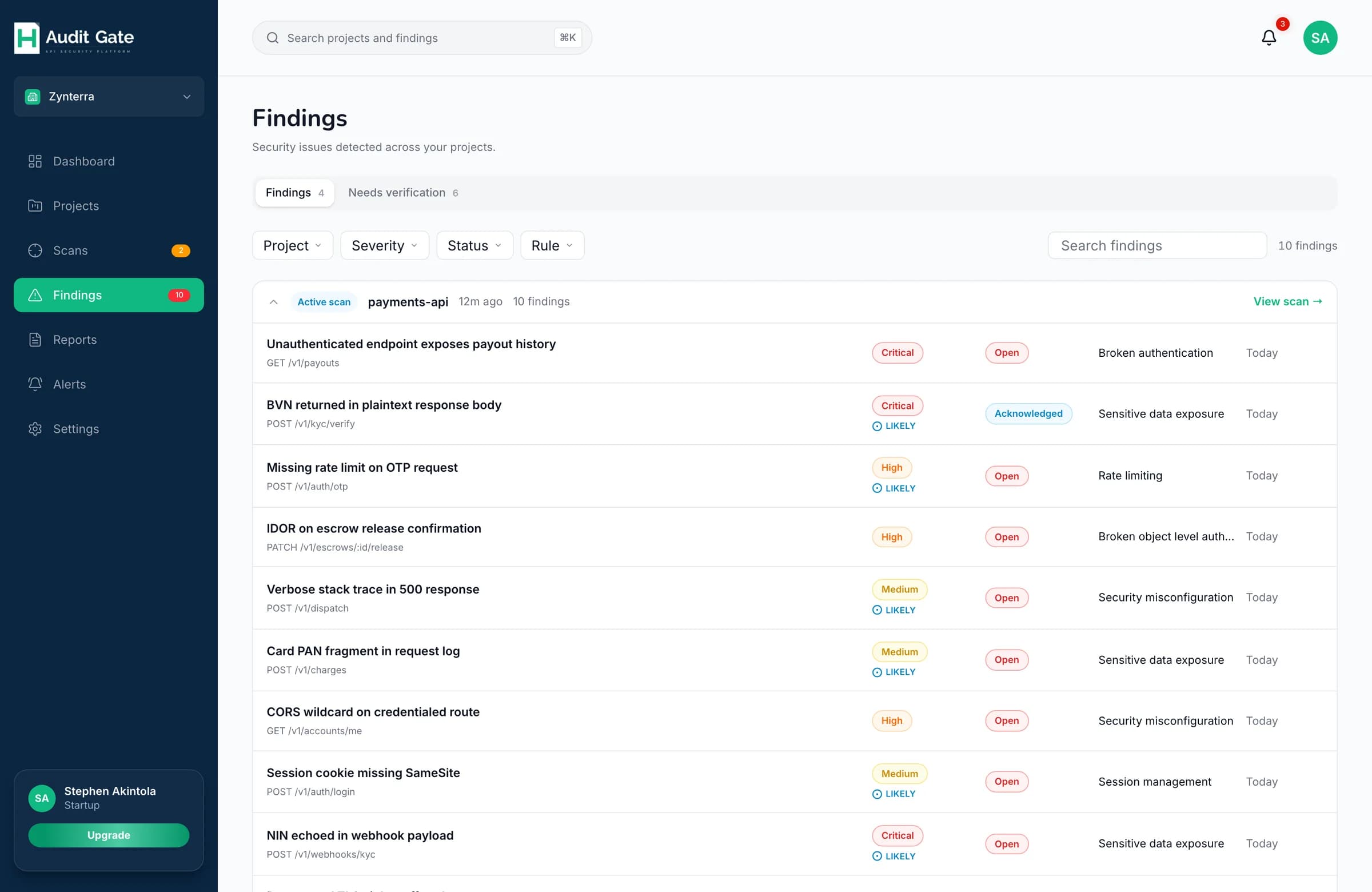The width and height of the screenshot is (1372, 892).
Task: Open the notifications bell
Action: click(1269, 38)
